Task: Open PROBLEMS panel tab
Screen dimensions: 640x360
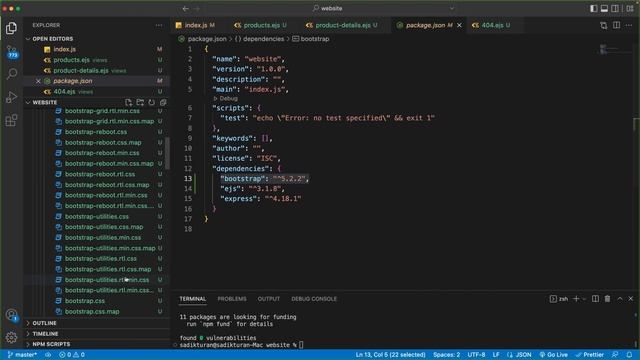Action: pos(232,299)
